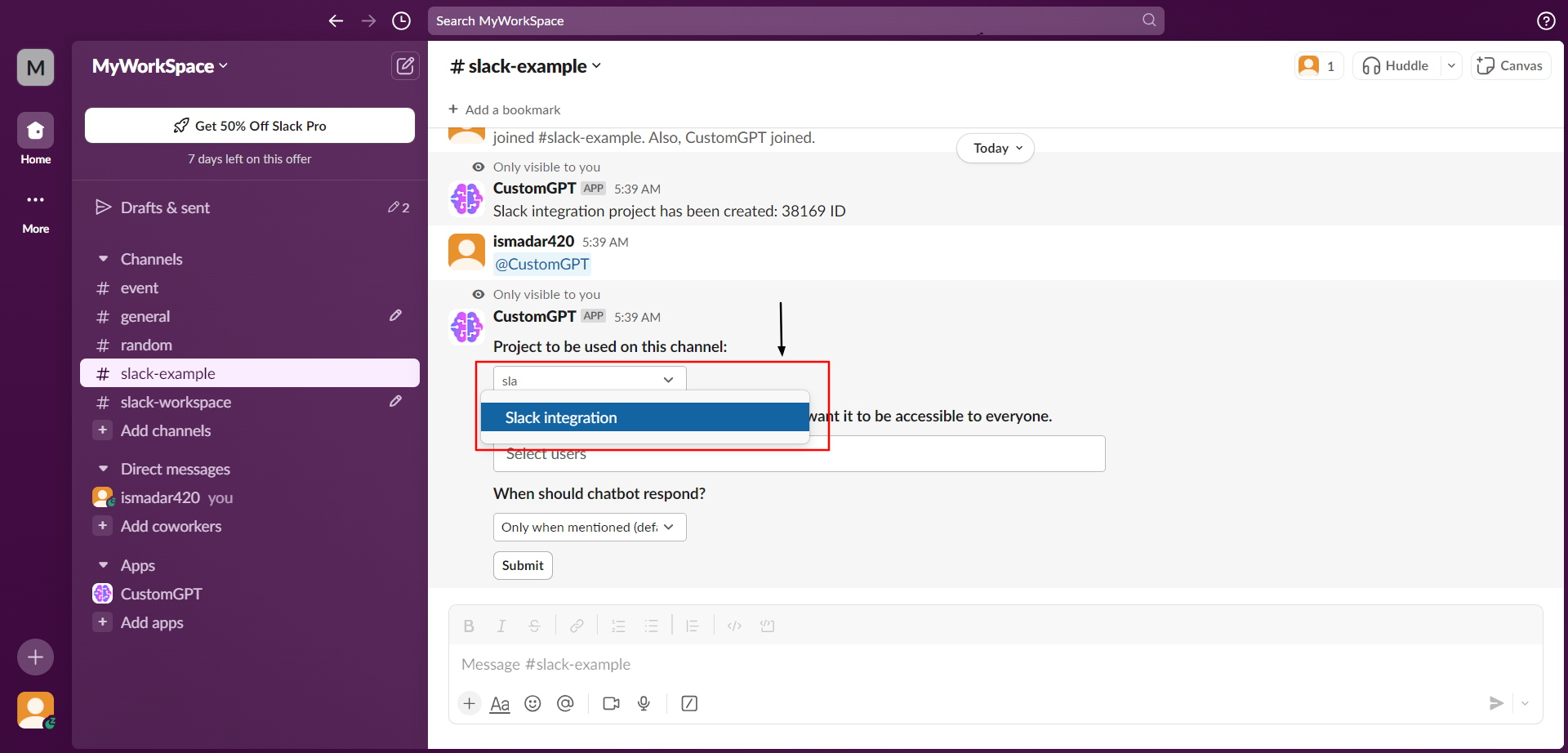Open your profile avatar at bottom left
The height and width of the screenshot is (753, 1568).
(36, 710)
